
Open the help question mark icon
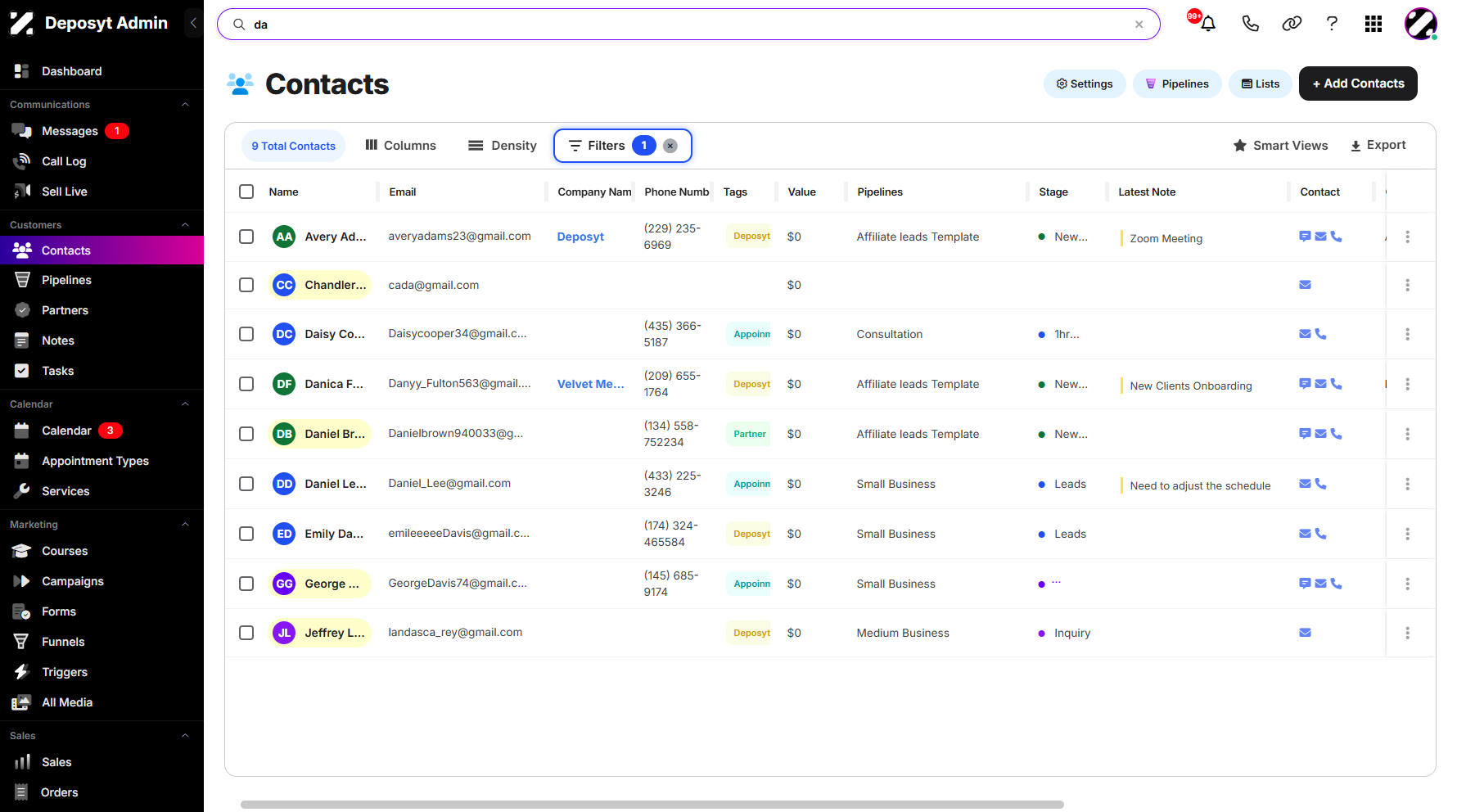(1332, 24)
